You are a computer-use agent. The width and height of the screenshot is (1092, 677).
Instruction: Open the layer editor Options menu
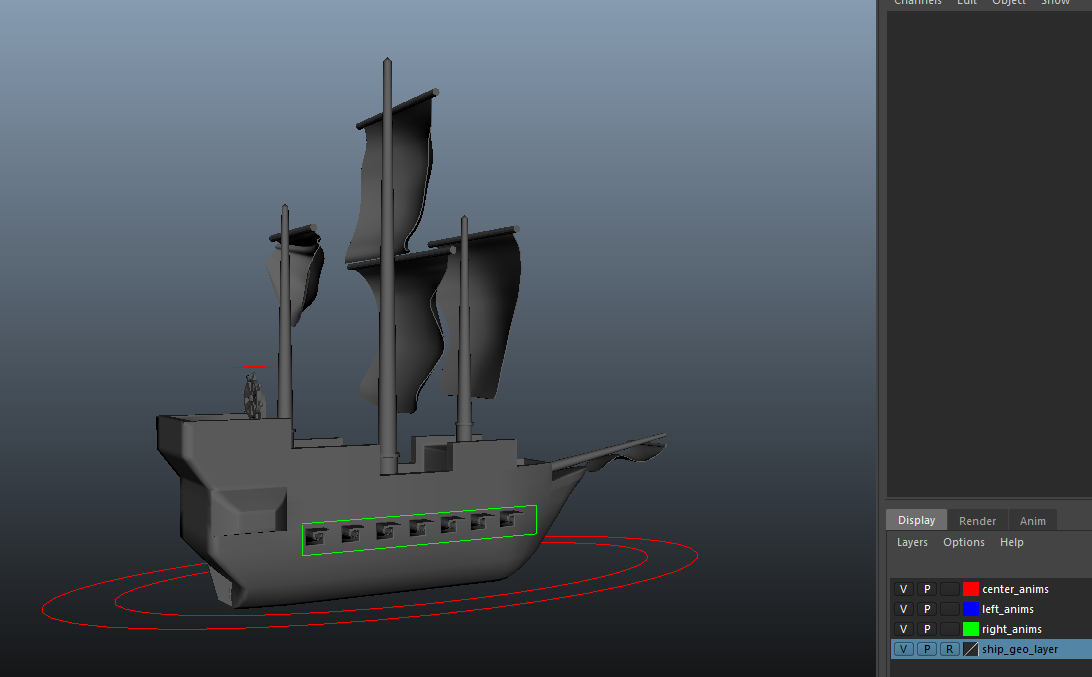(964, 542)
